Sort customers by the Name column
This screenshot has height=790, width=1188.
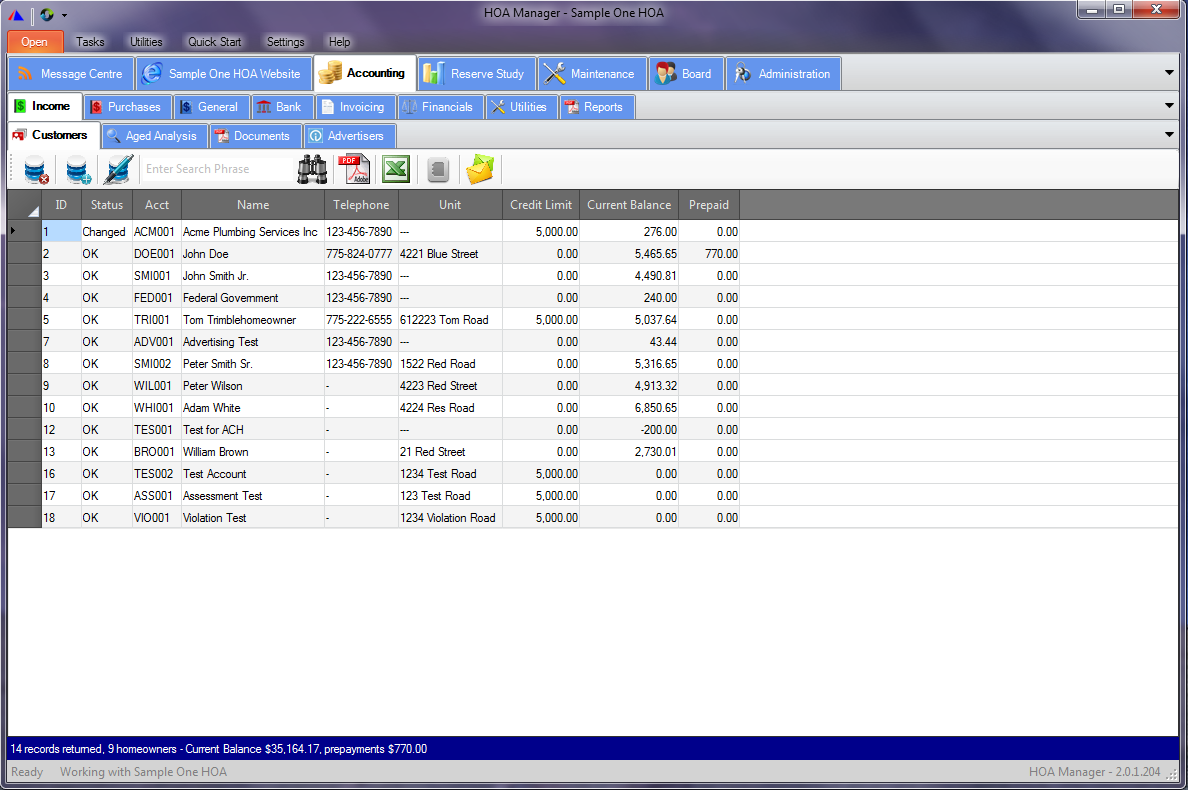click(252, 204)
